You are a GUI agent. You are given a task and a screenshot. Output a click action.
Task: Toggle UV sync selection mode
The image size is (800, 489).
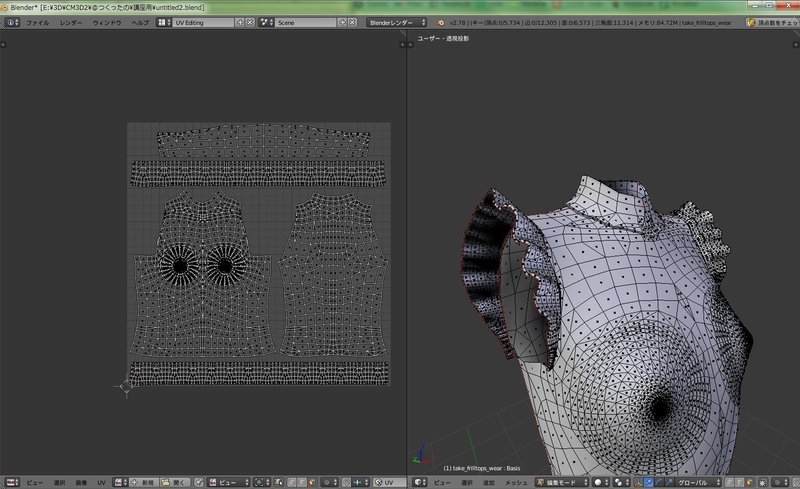279,482
